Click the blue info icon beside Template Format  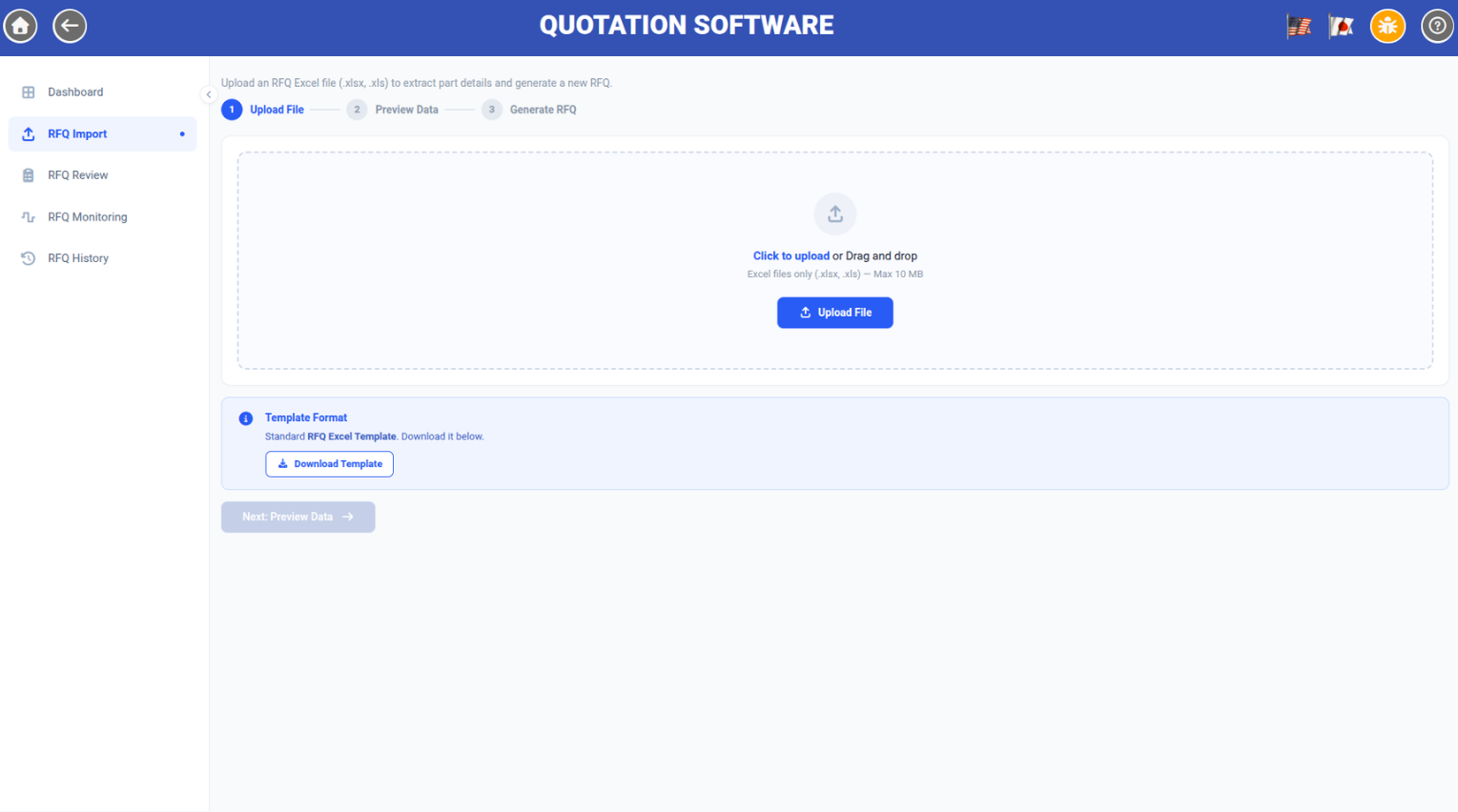click(x=246, y=418)
